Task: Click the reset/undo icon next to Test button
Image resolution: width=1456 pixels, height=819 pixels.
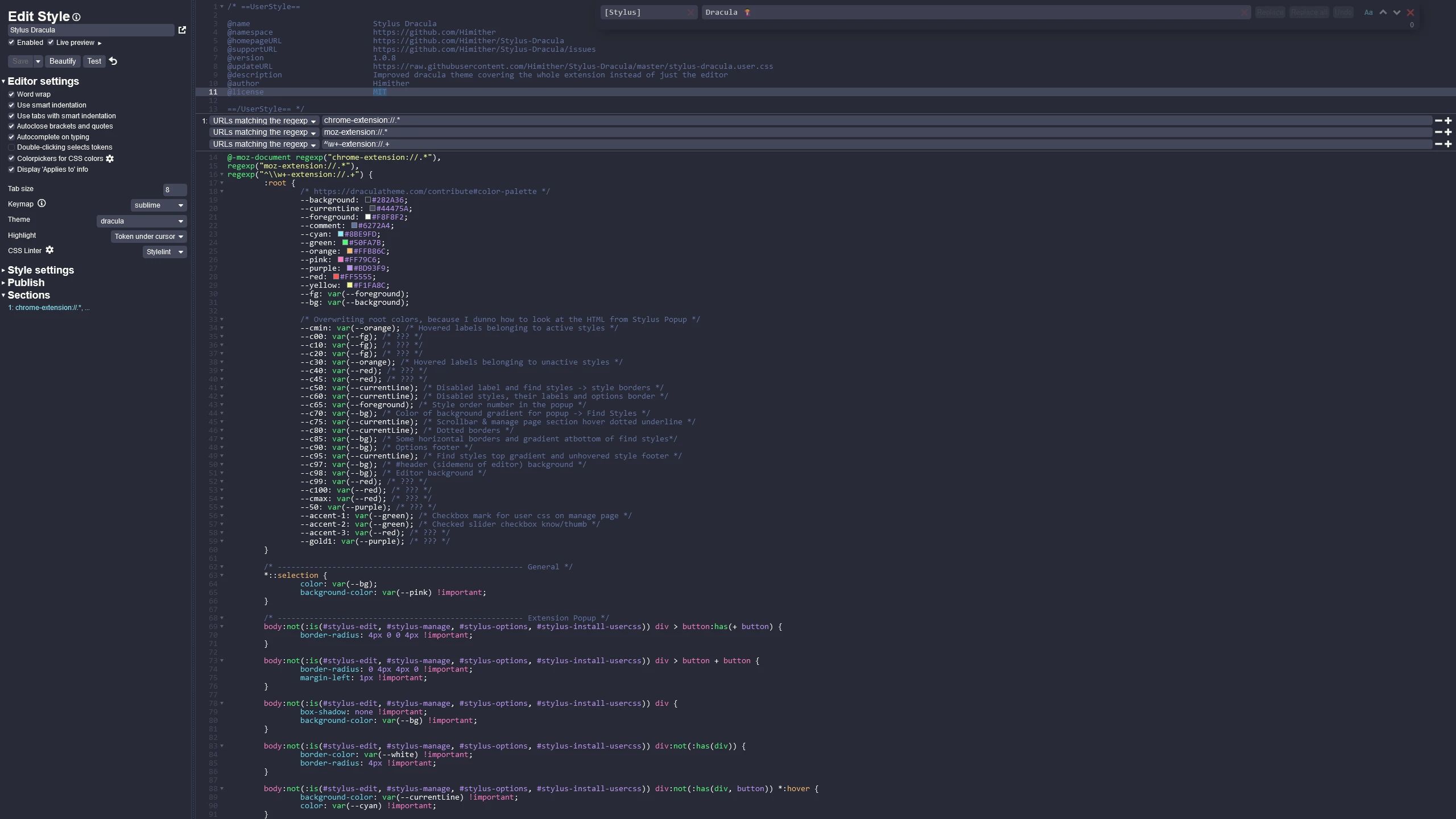Action: 113,61
